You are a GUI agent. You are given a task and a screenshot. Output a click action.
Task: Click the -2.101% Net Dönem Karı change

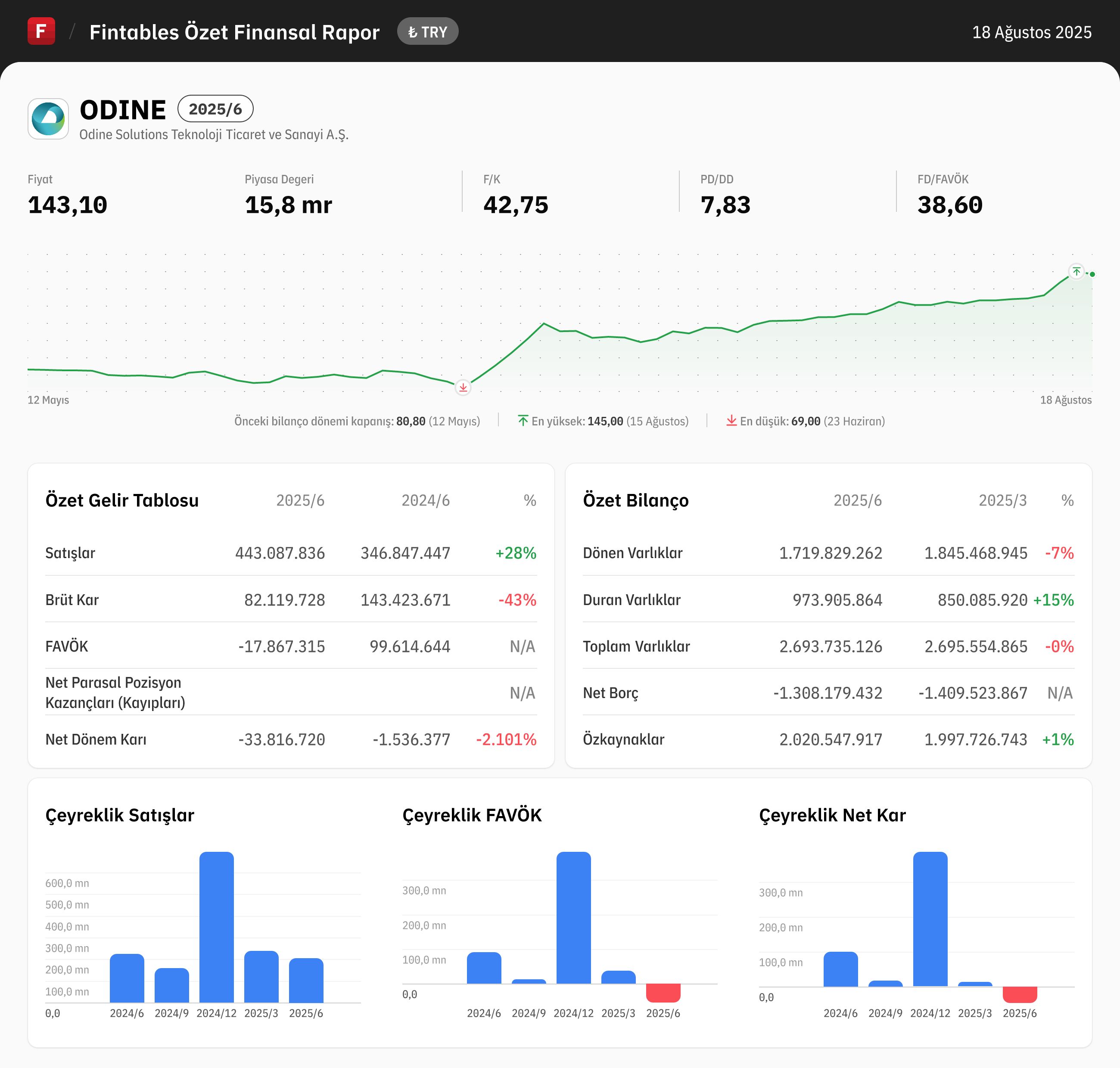(x=506, y=739)
